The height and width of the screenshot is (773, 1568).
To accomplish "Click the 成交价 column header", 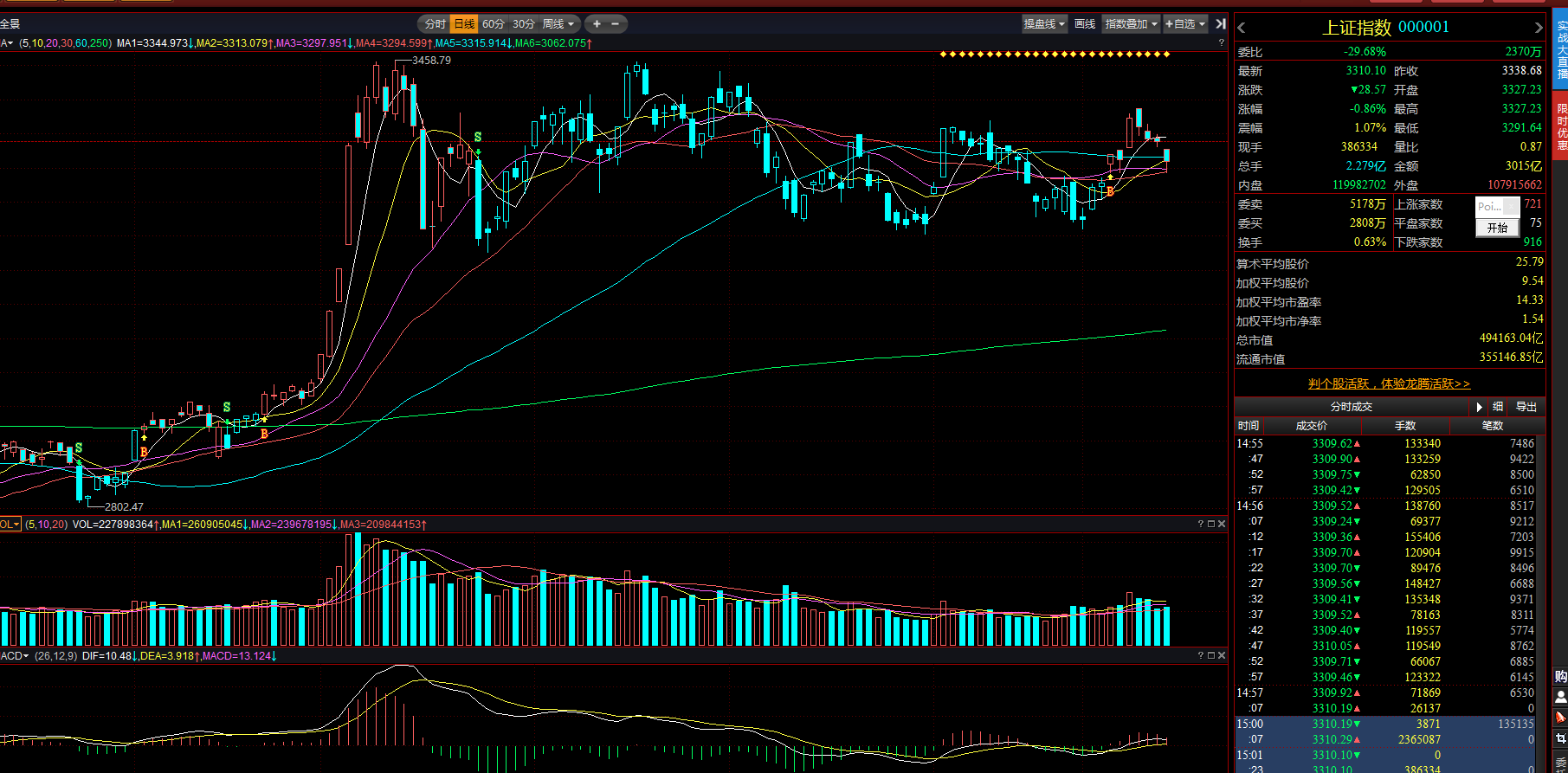I will pos(1311,425).
